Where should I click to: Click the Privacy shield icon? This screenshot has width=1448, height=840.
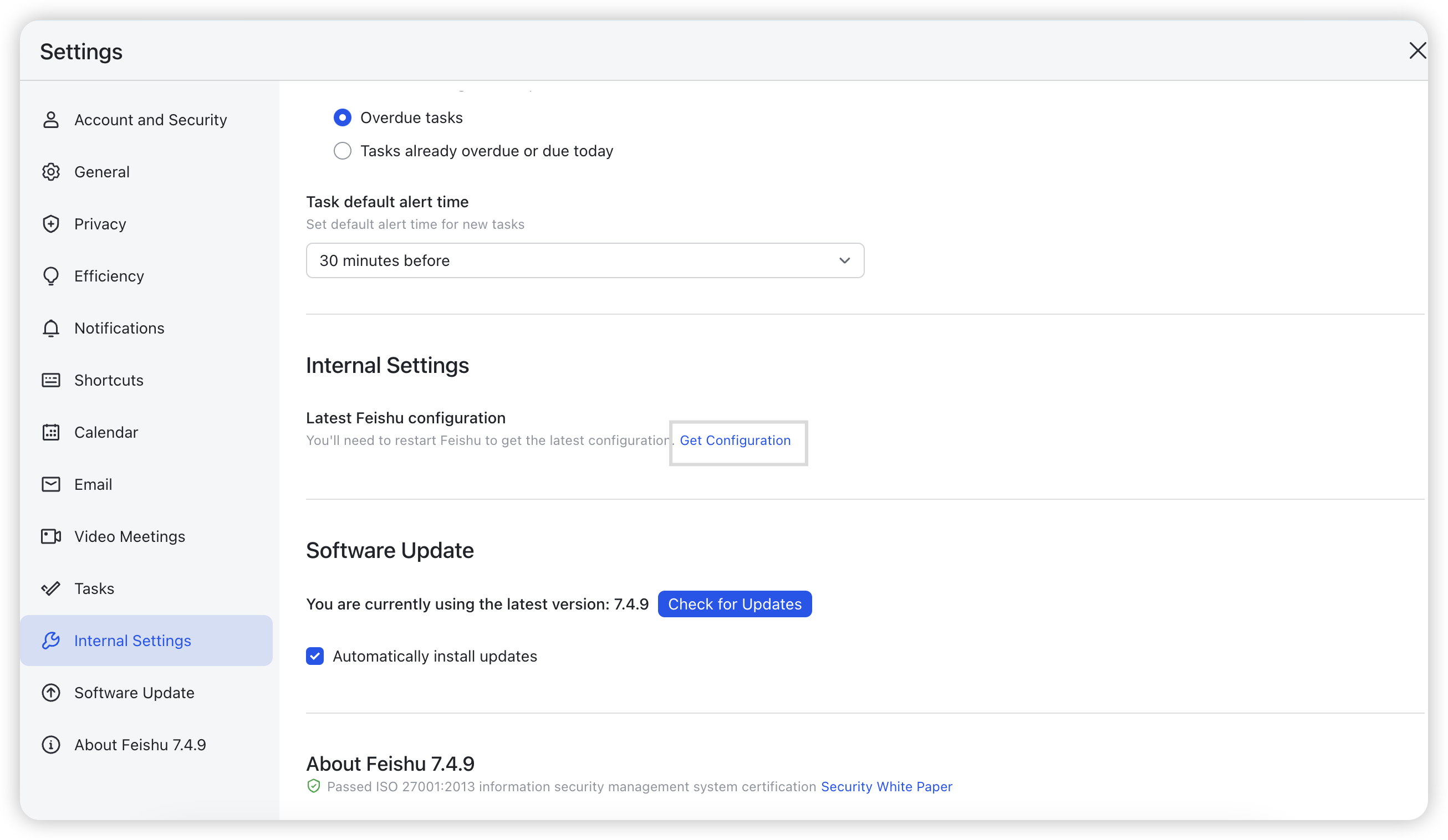click(51, 223)
